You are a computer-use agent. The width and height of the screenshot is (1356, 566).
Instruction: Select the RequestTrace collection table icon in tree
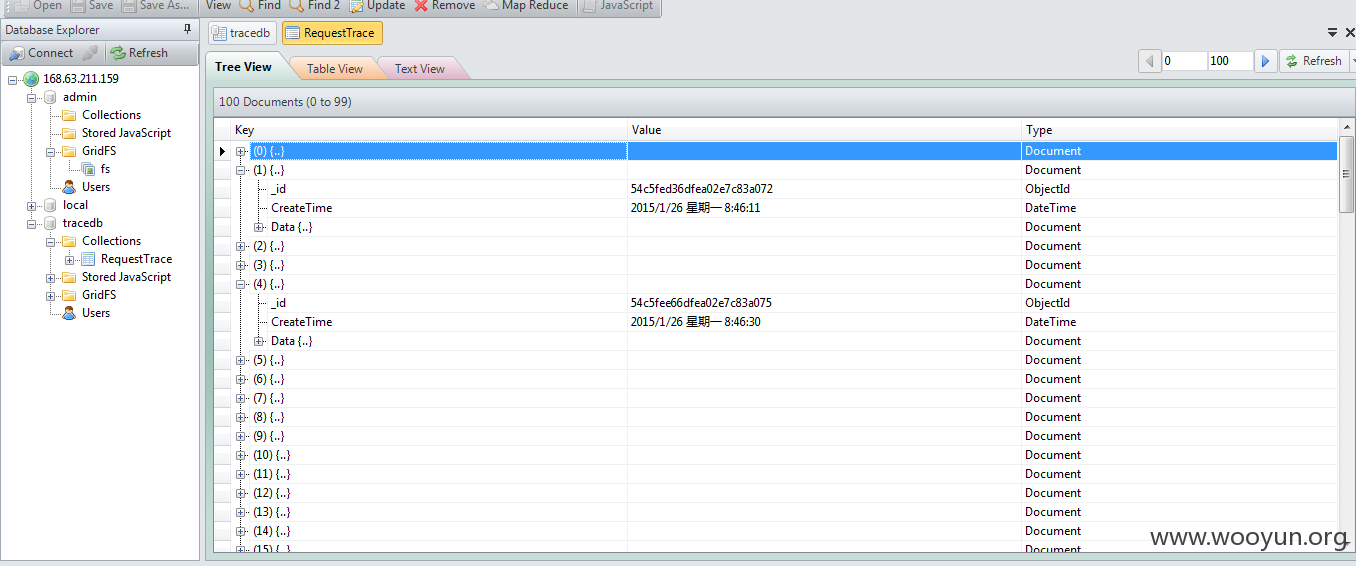88,259
